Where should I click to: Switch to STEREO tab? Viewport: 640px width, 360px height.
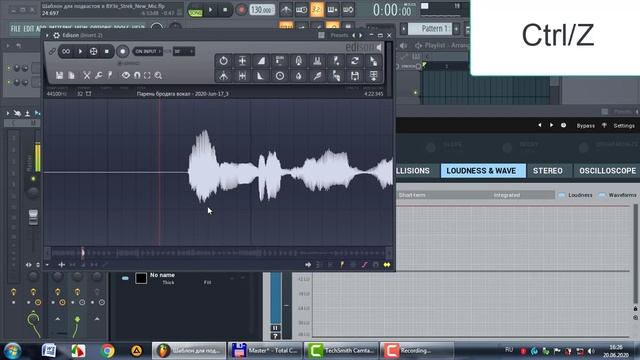click(x=547, y=171)
